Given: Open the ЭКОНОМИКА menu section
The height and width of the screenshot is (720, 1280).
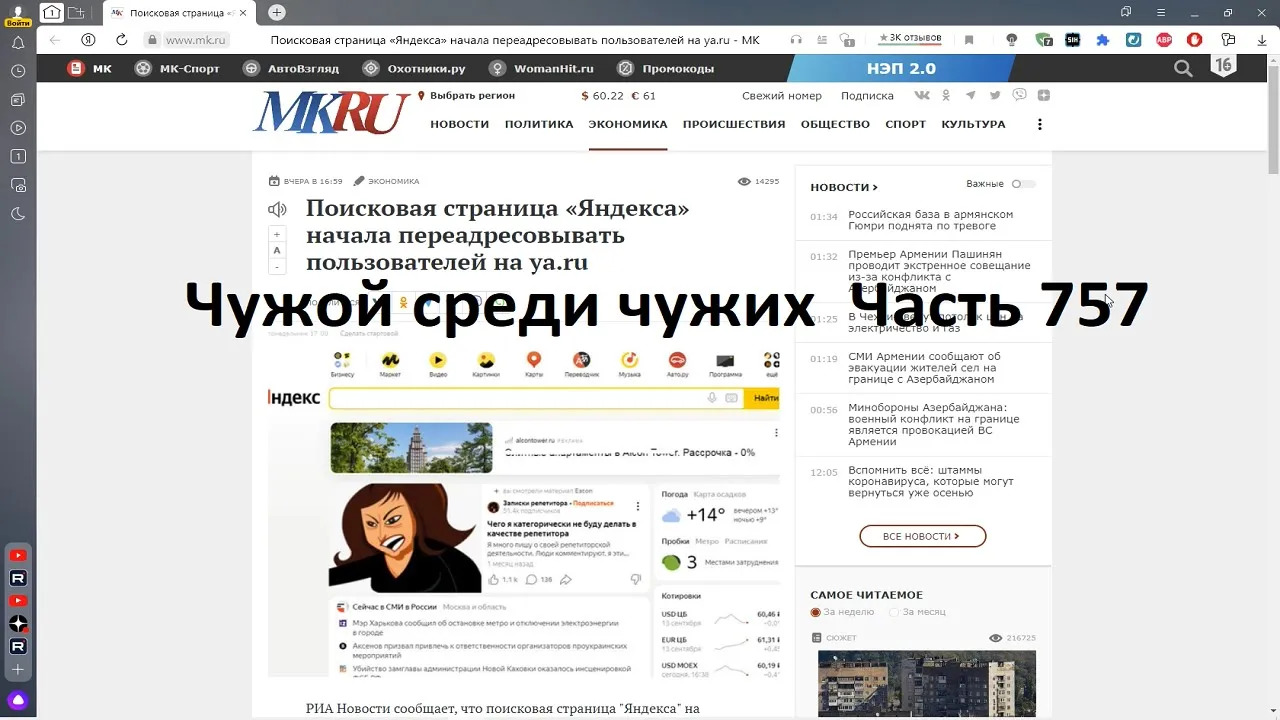Looking at the screenshot, I should pyautogui.click(x=628, y=125).
